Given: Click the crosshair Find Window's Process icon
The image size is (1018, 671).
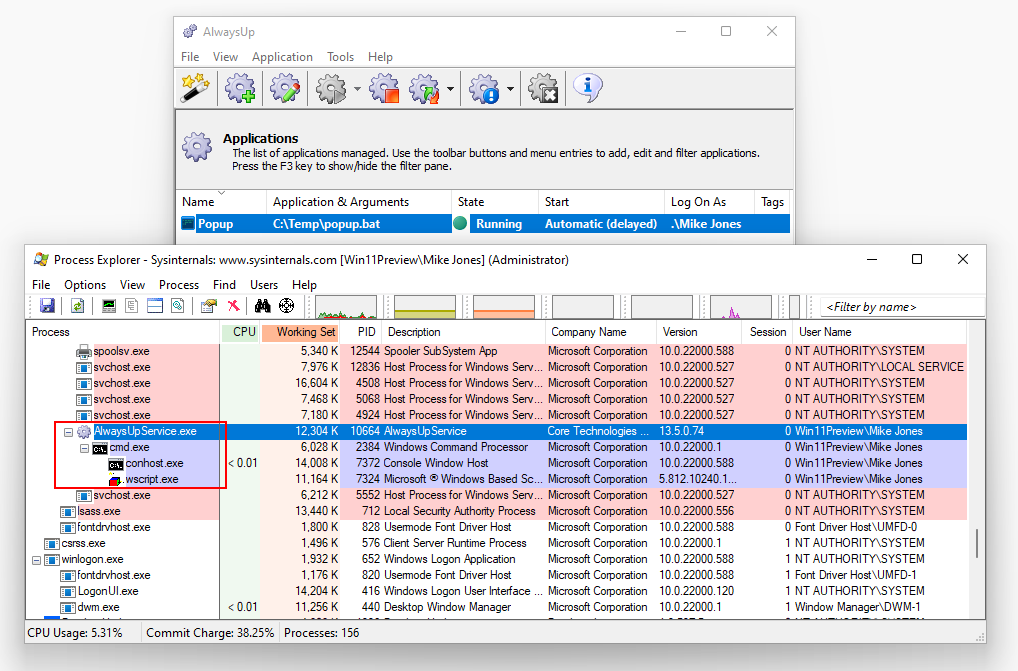Looking at the screenshot, I should [x=286, y=306].
